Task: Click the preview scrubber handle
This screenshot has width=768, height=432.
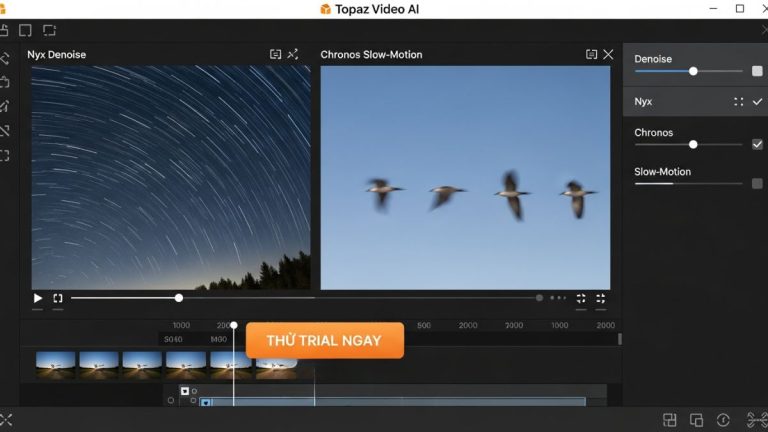Action: pos(179,298)
